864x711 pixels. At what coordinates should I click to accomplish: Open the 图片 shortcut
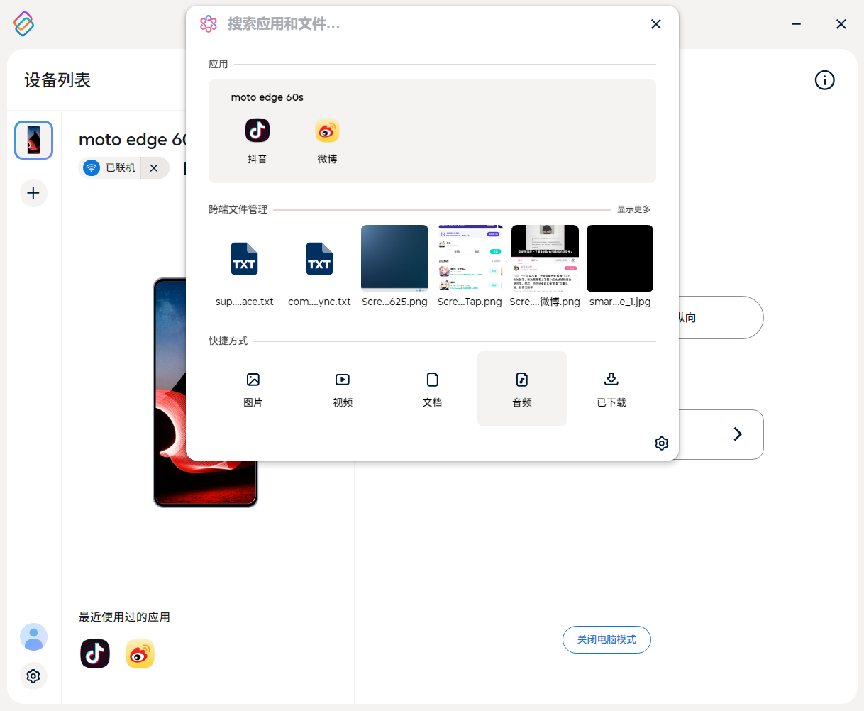tap(253, 389)
